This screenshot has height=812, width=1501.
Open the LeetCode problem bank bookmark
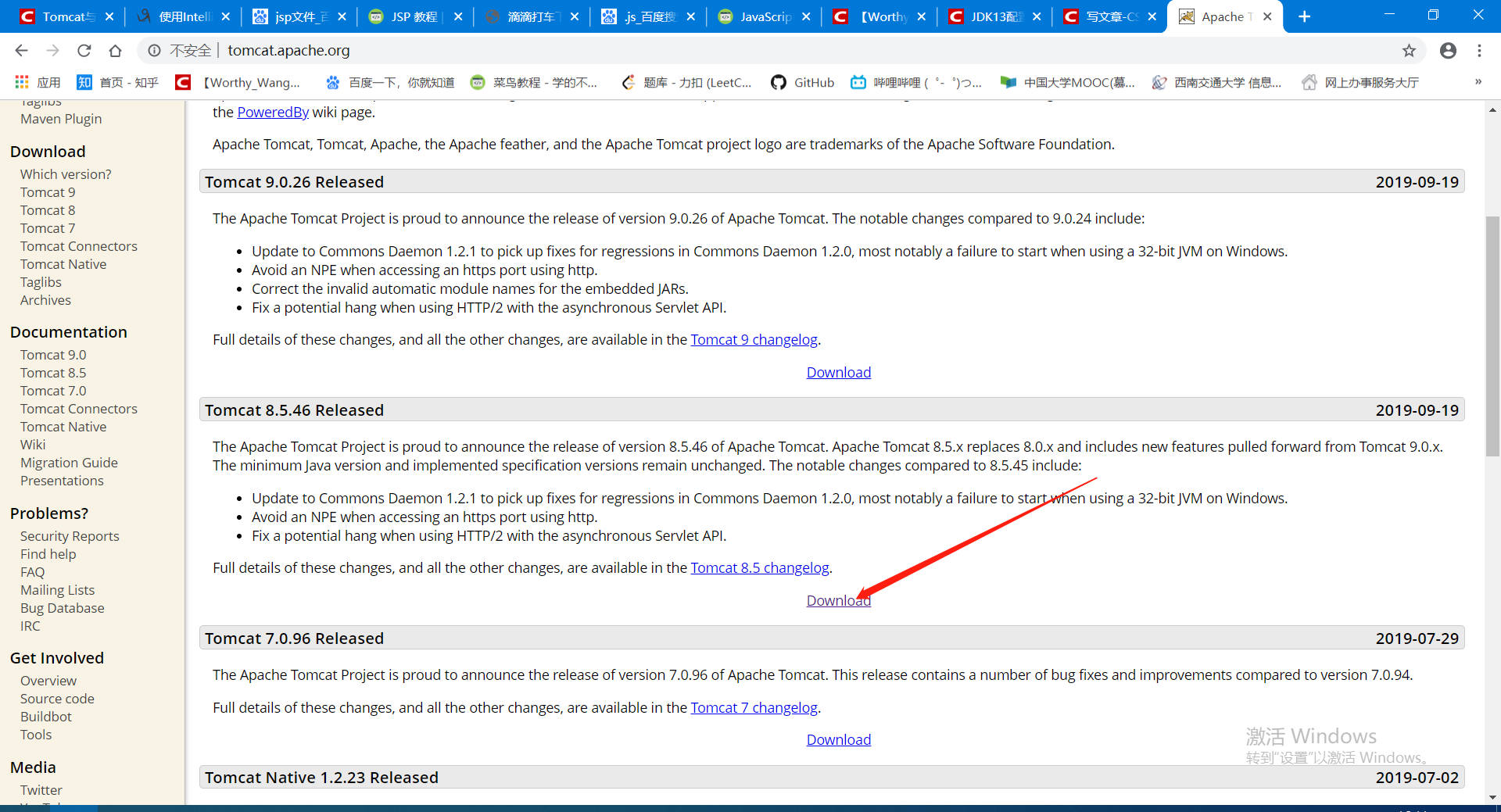(686, 82)
